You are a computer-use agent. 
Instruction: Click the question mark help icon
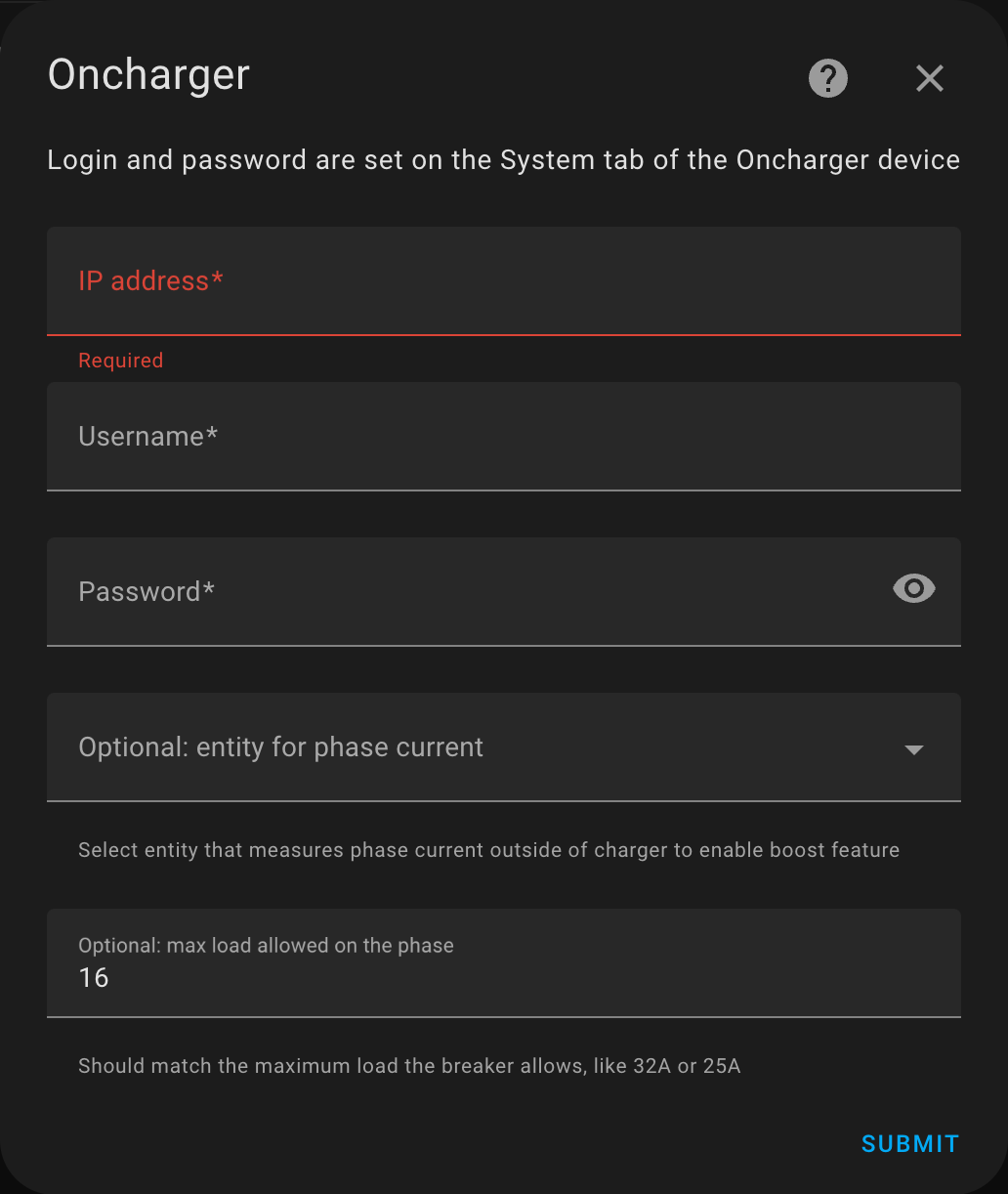coord(827,78)
